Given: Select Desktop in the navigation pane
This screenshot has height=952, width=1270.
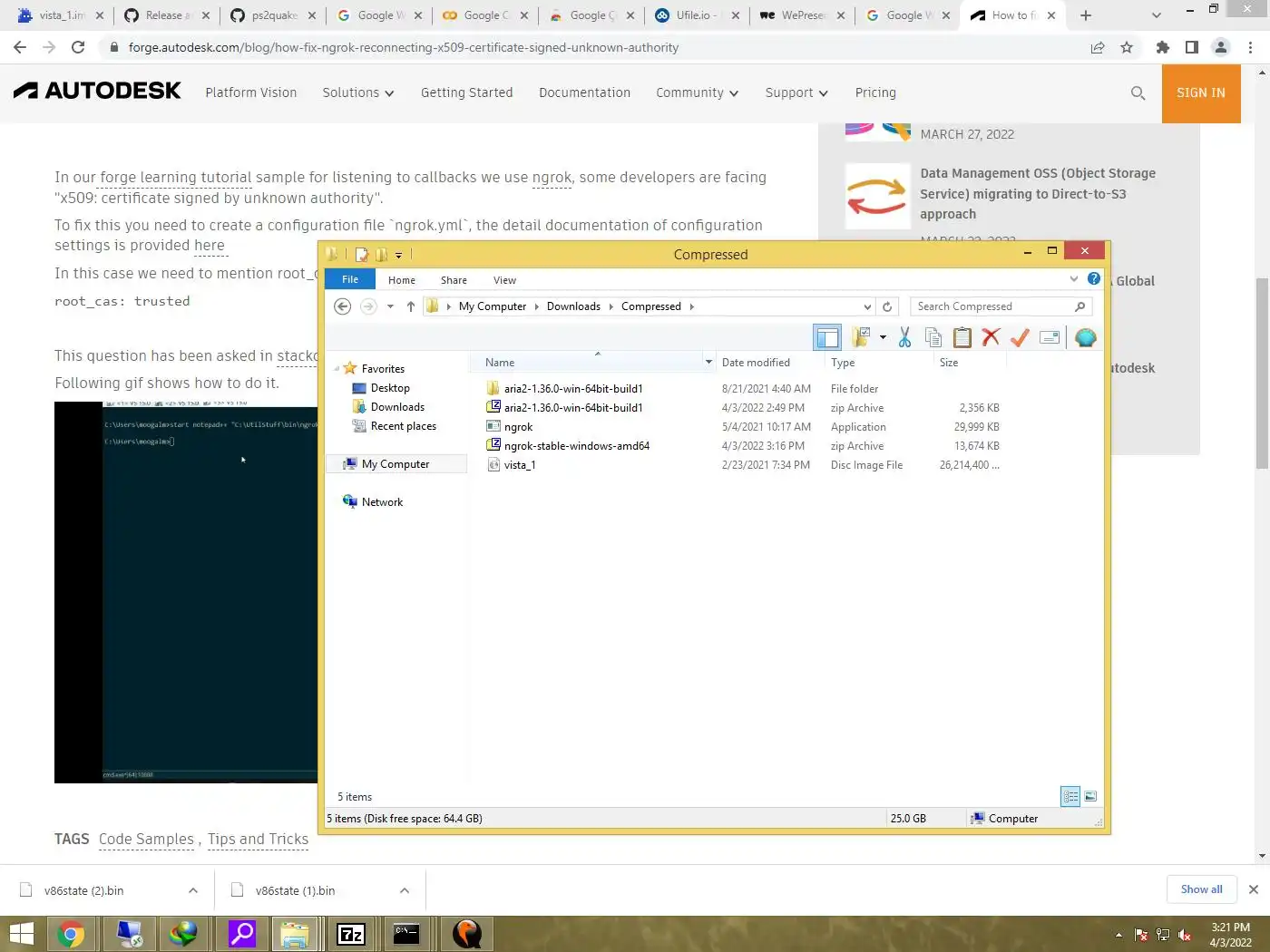Looking at the screenshot, I should tap(390, 388).
